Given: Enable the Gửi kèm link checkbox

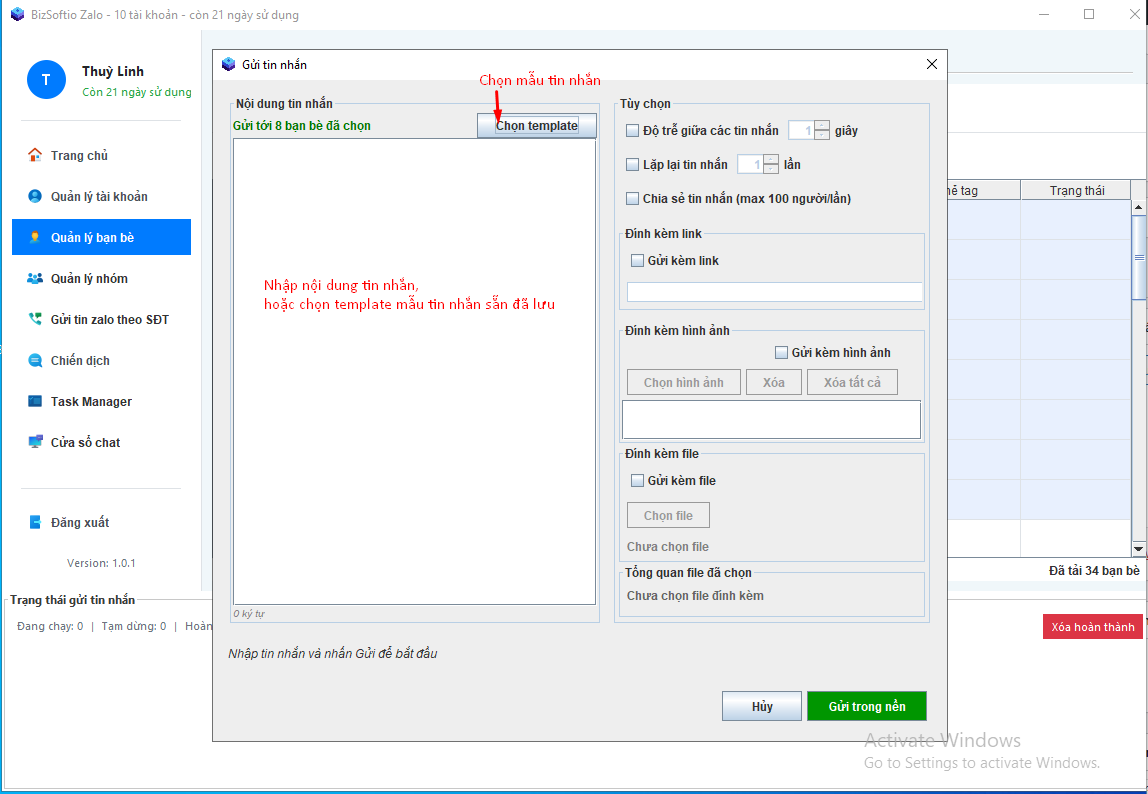Looking at the screenshot, I should [637, 260].
